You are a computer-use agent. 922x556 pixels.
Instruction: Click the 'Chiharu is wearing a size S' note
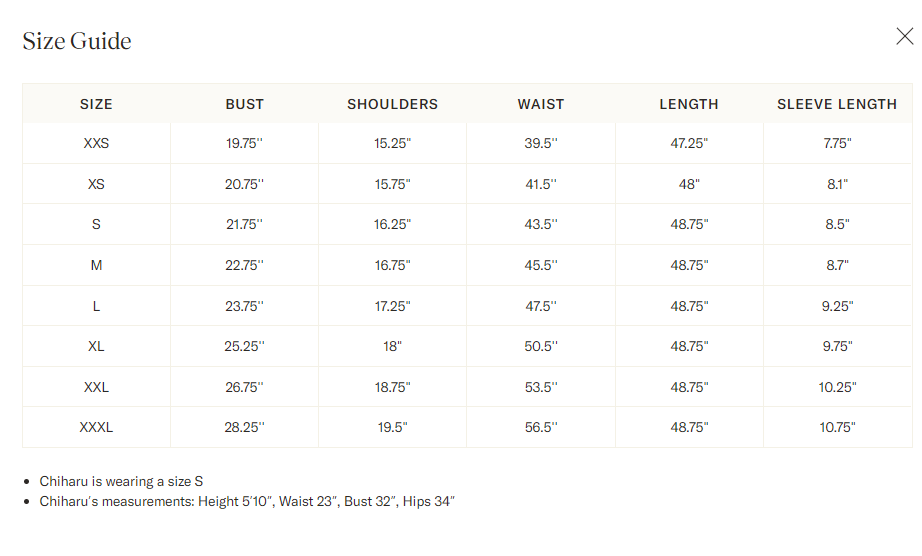[x=121, y=481]
